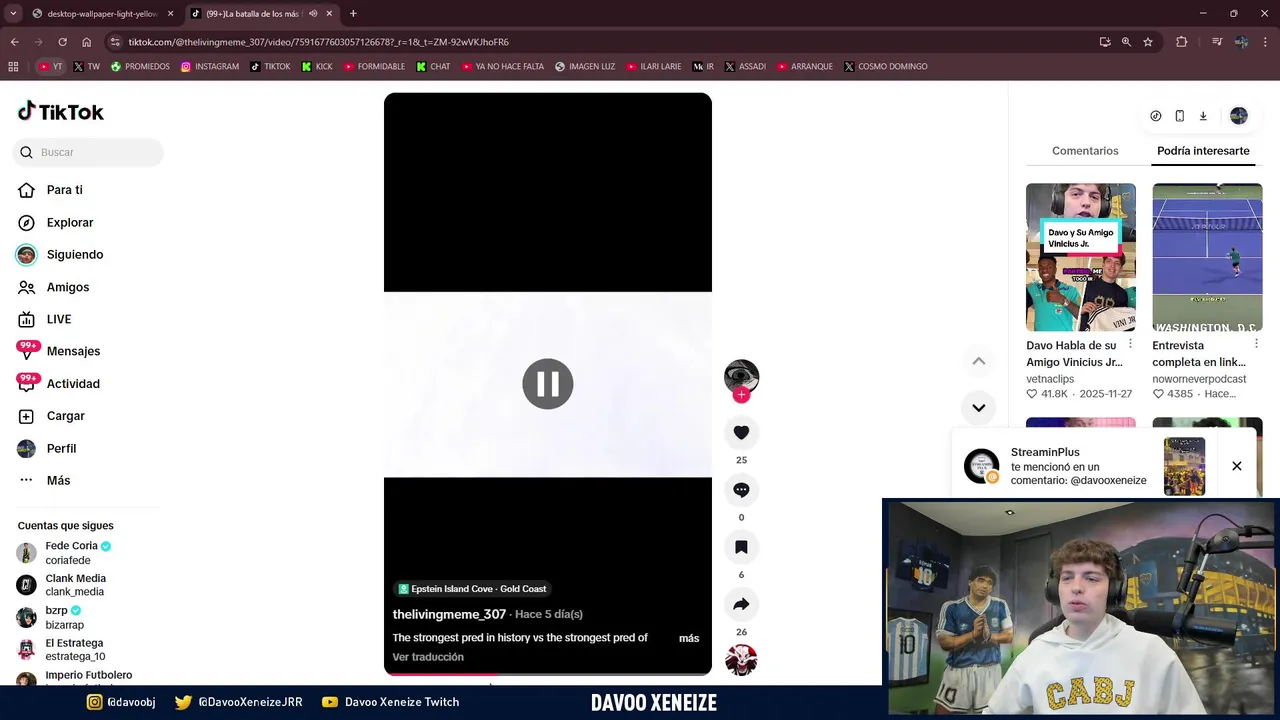The height and width of the screenshot is (720, 1280).
Task: Open creator avatar beside video
Action: (x=741, y=376)
